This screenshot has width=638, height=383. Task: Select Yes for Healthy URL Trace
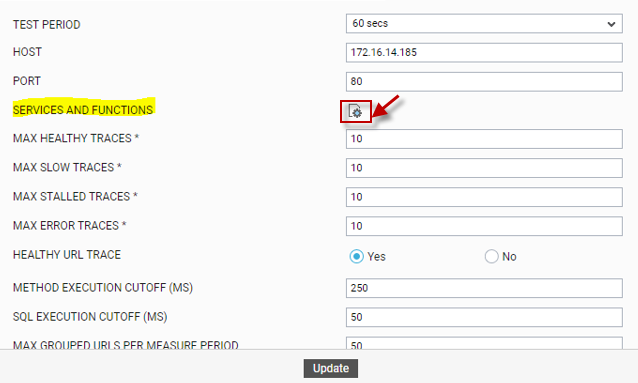[x=356, y=256]
